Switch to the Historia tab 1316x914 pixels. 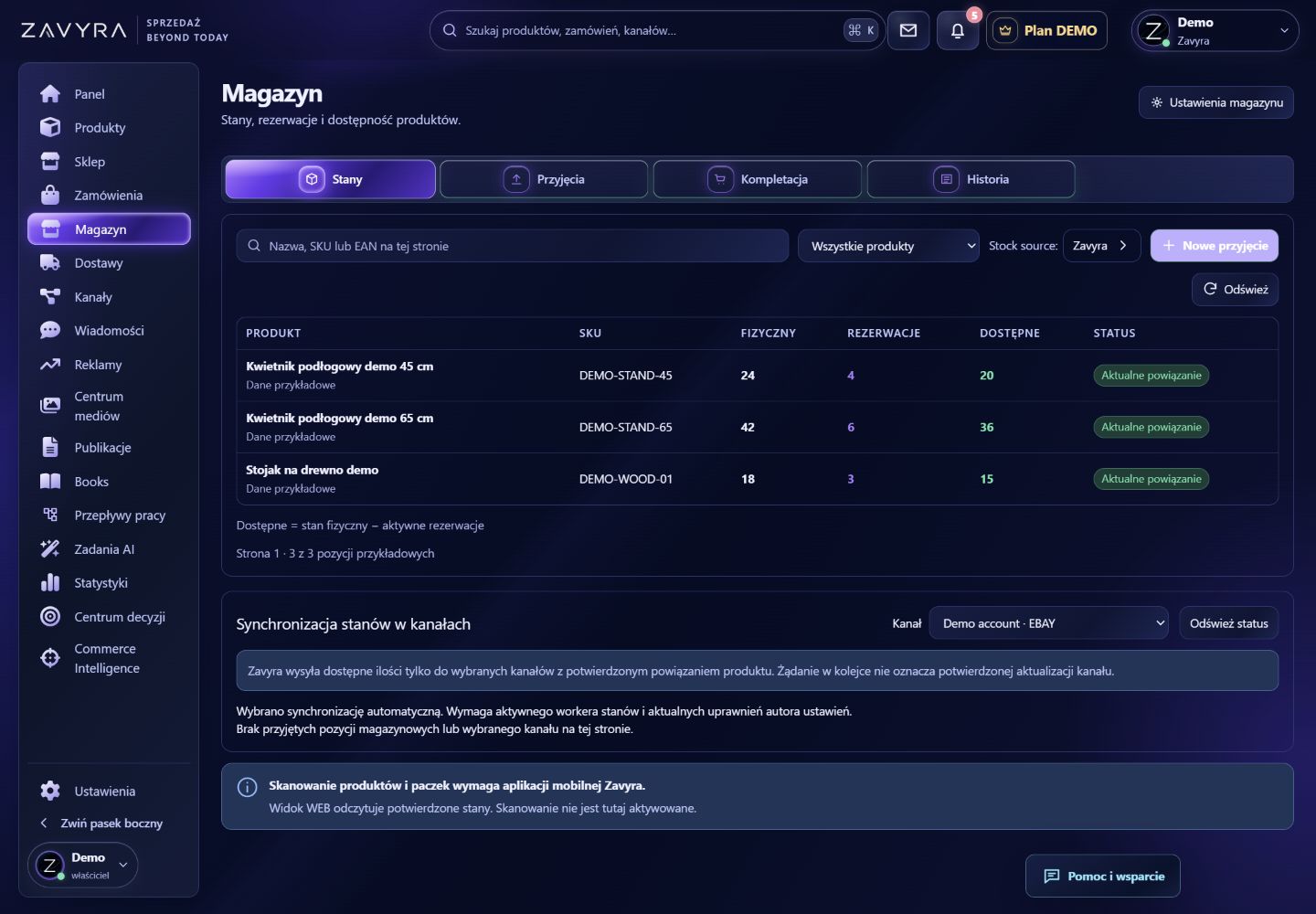[x=971, y=179]
